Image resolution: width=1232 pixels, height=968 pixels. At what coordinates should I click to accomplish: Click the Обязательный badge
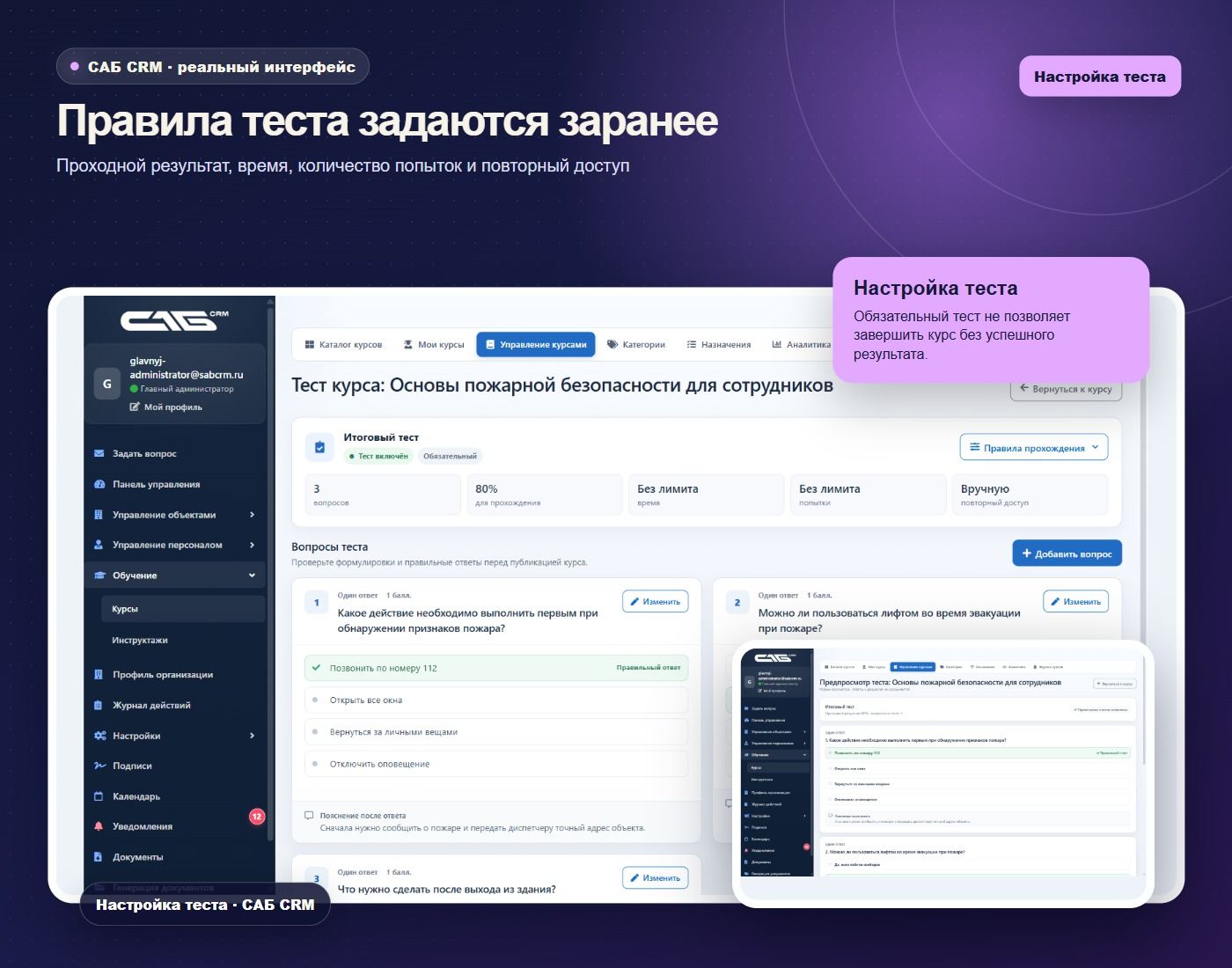click(450, 456)
